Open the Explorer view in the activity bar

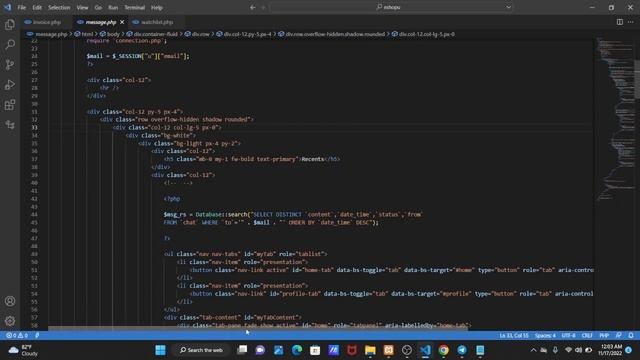(10, 24)
